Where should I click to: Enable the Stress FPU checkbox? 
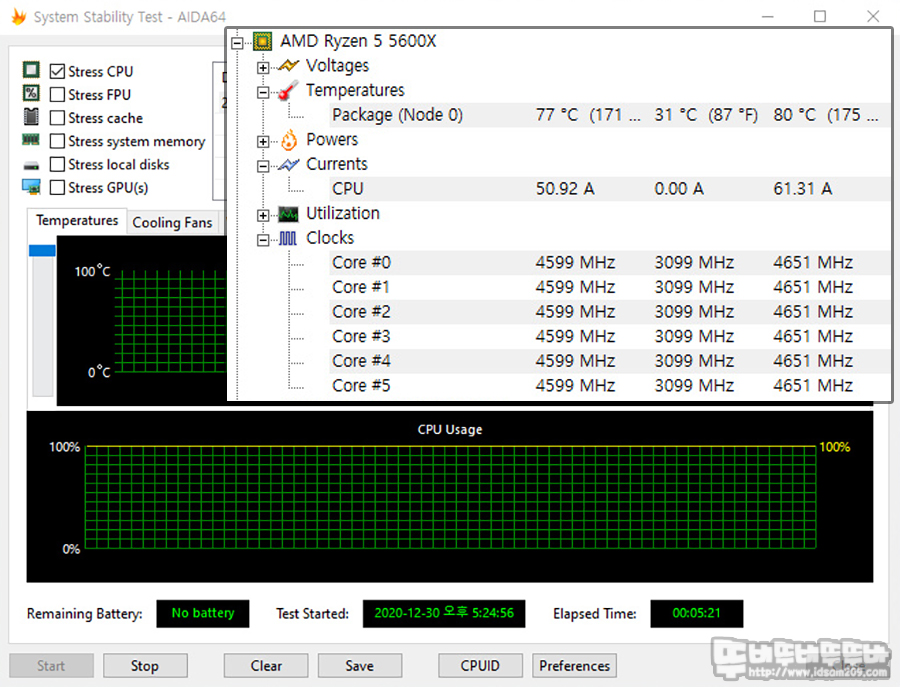point(57,94)
